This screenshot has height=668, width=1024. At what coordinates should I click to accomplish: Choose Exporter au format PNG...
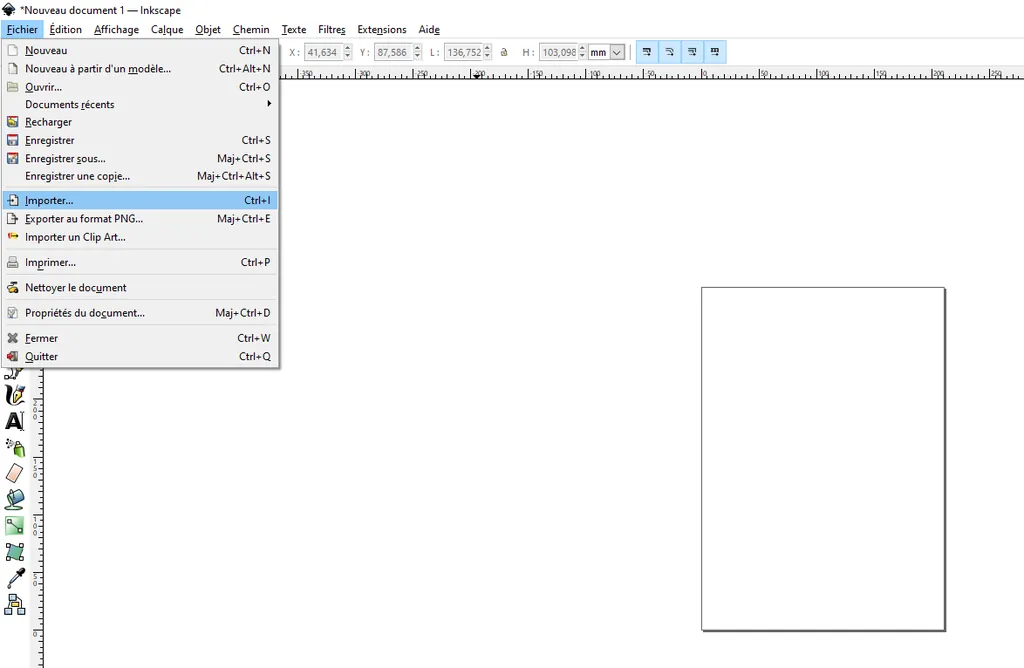[141, 219]
